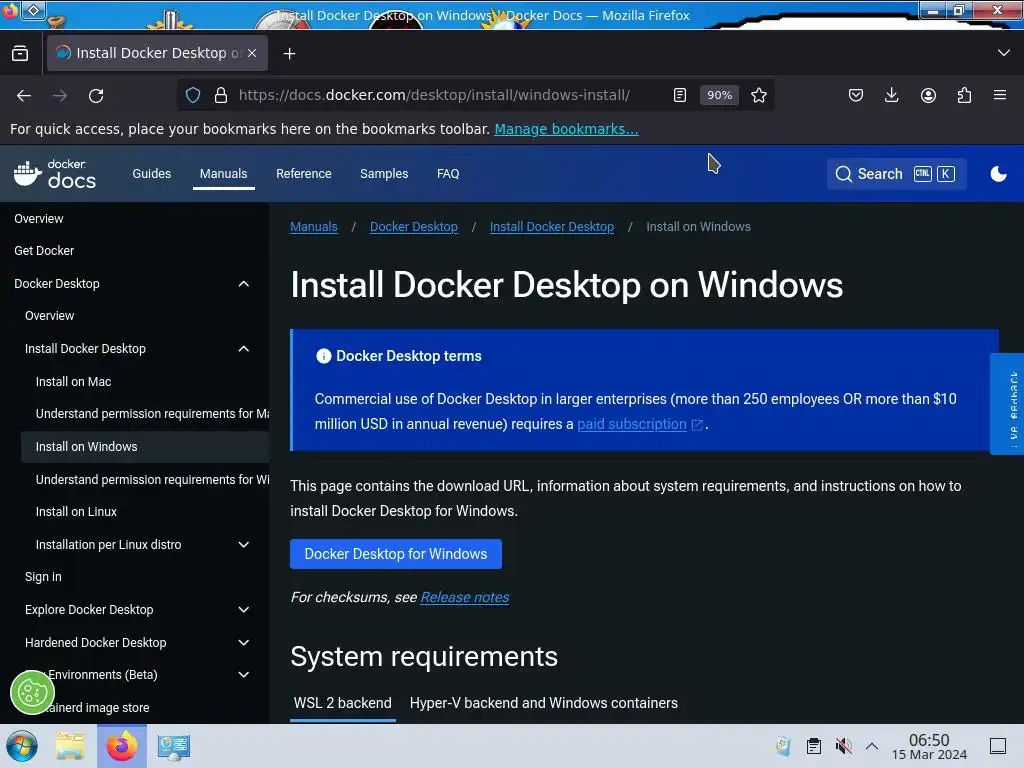
Task: Open cookie preferences round button
Action: pyautogui.click(x=32, y=692)
